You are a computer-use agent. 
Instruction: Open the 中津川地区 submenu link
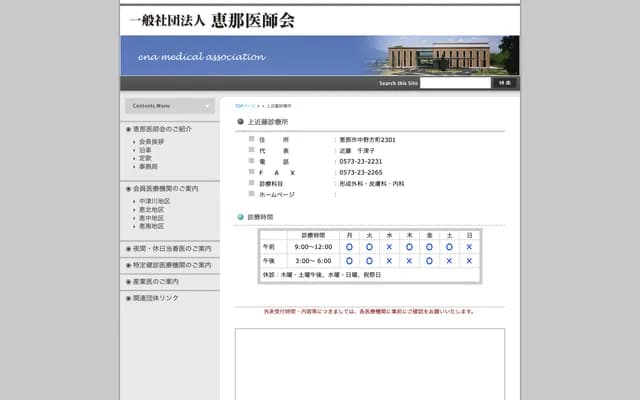[155, 201]
